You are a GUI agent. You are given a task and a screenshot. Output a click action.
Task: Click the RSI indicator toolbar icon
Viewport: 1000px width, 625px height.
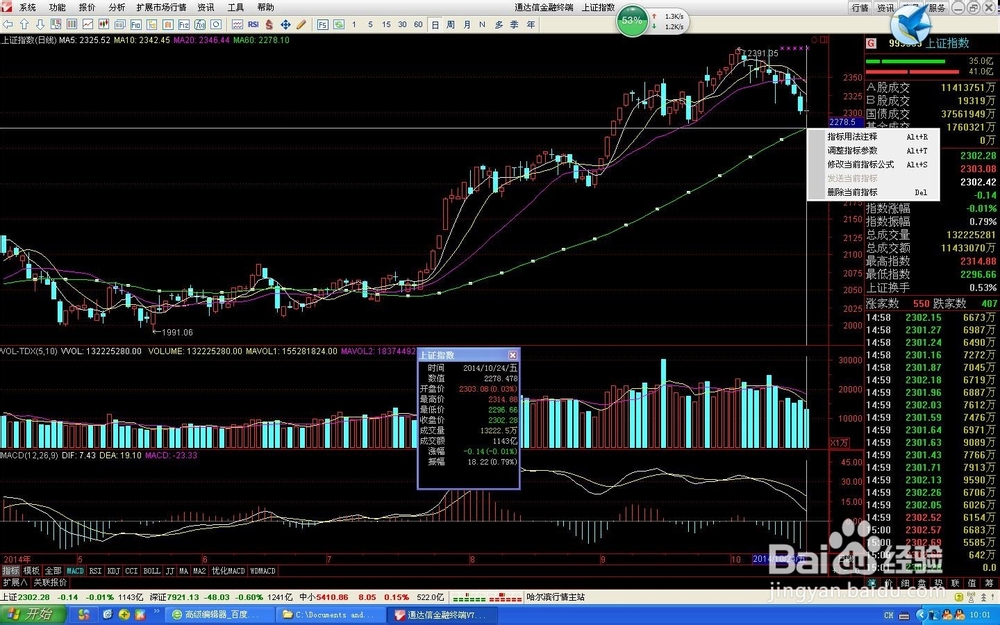pyautogui.click(x=253, y=24)
